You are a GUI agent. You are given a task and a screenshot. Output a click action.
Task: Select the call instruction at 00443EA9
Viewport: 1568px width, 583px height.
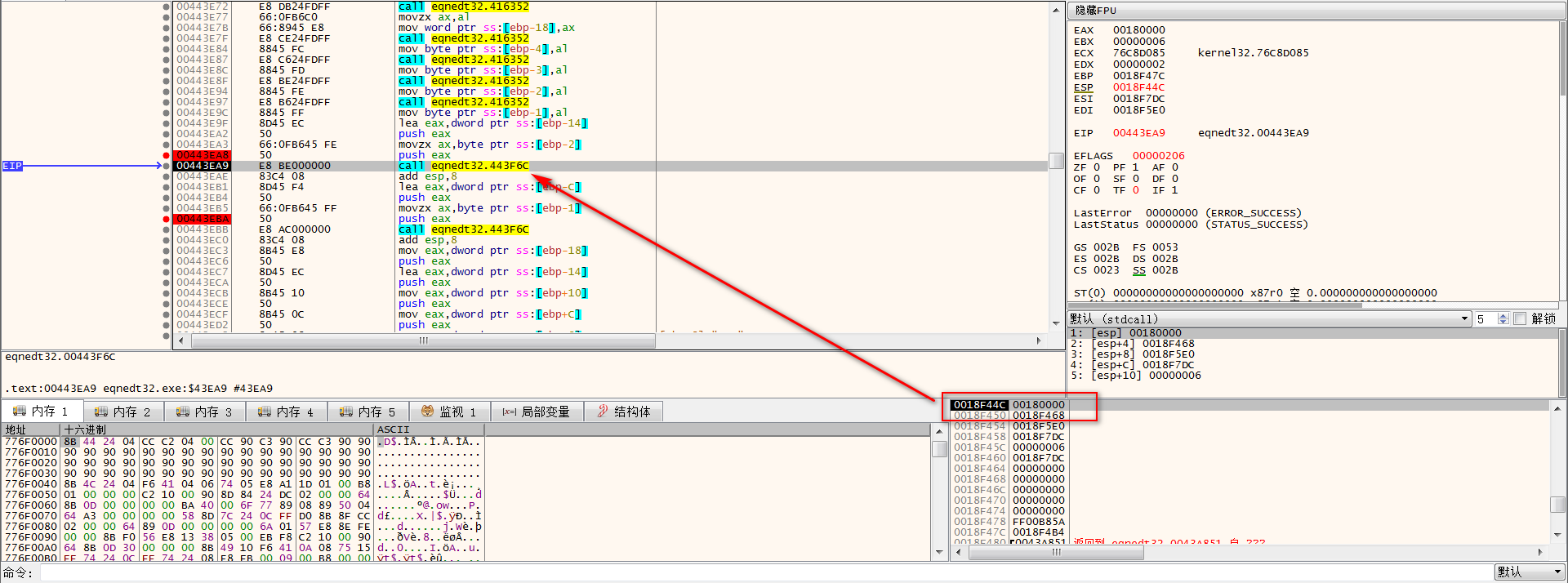tap(463, 166)
